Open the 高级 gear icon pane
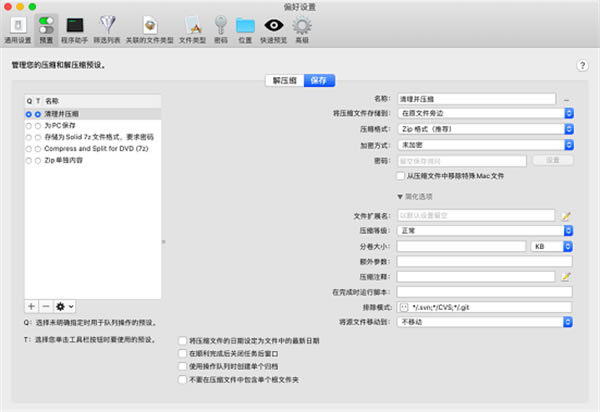This screenshot has height=412, width=600. click(301, 28)
